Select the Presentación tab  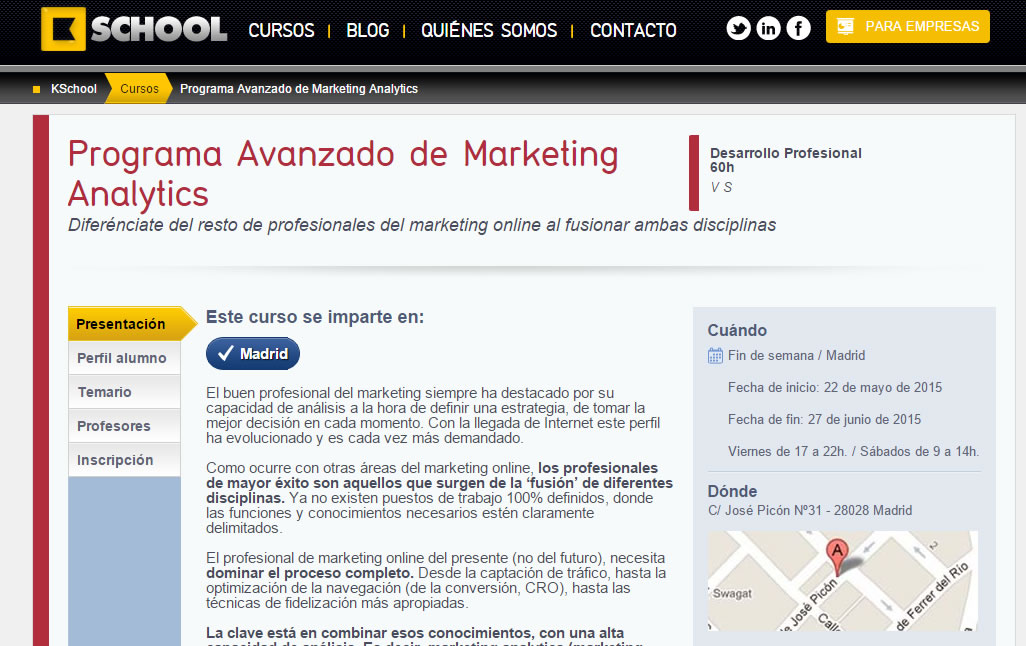click(122, 324)
